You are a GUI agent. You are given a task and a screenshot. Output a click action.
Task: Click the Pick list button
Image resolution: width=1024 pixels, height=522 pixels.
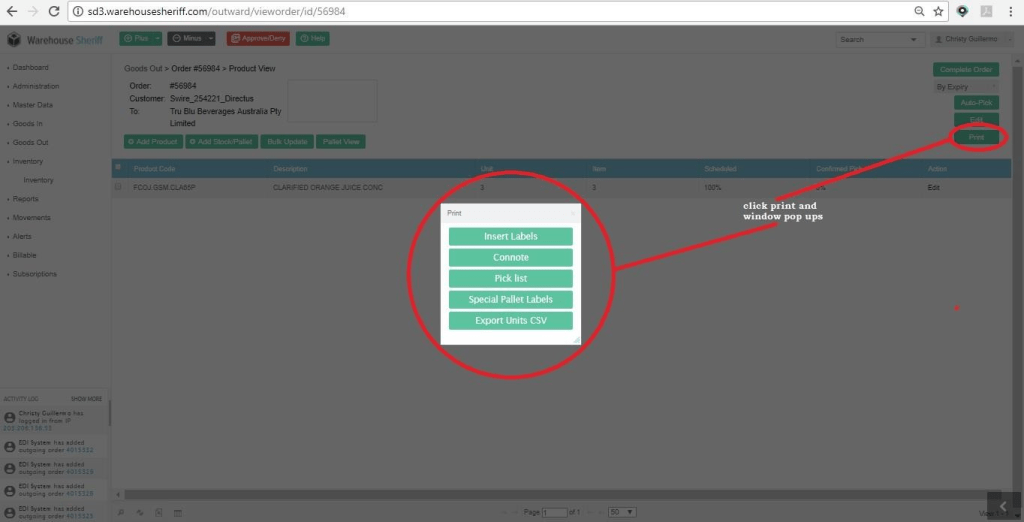point(510,279)
